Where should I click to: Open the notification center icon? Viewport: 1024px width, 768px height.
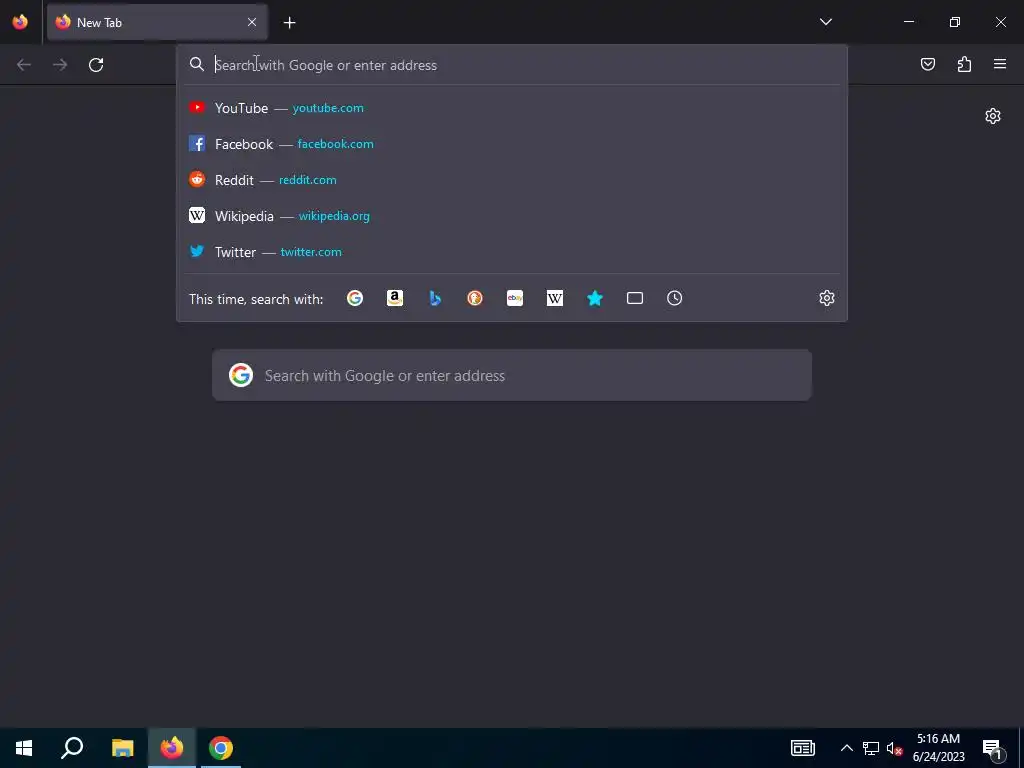tap(992, 748)
